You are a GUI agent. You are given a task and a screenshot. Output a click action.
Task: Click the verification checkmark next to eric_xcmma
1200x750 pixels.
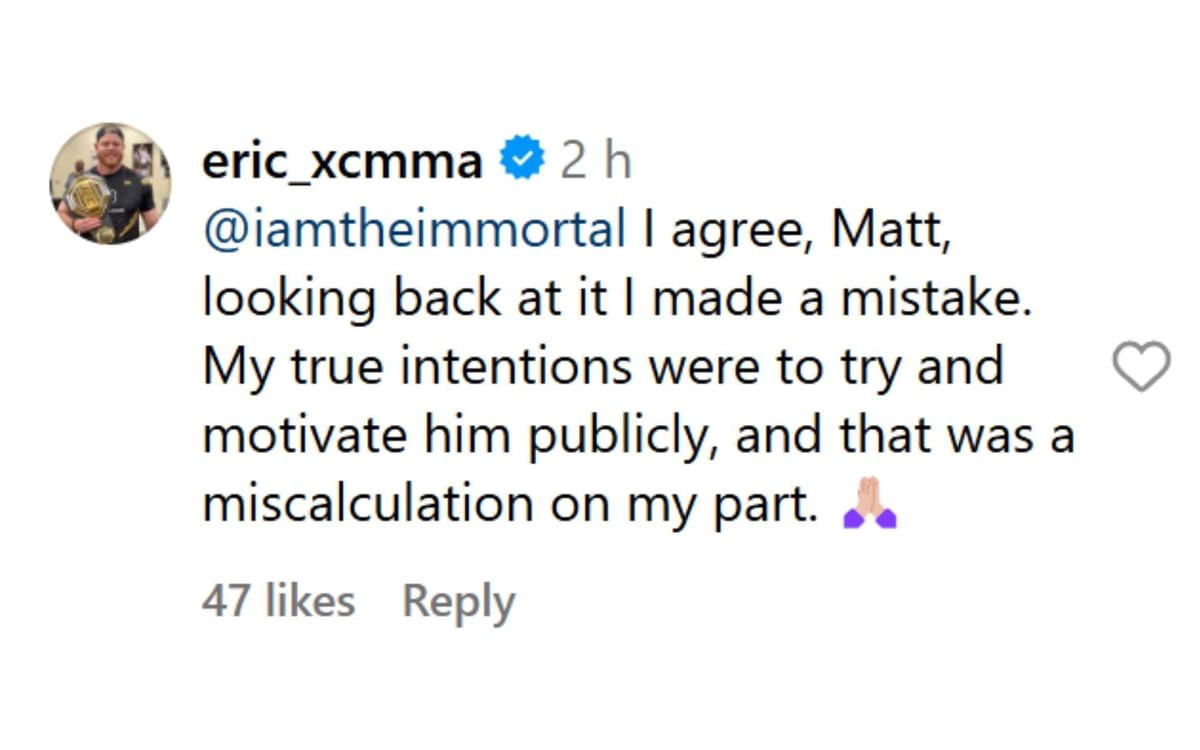tap(521, 156)
